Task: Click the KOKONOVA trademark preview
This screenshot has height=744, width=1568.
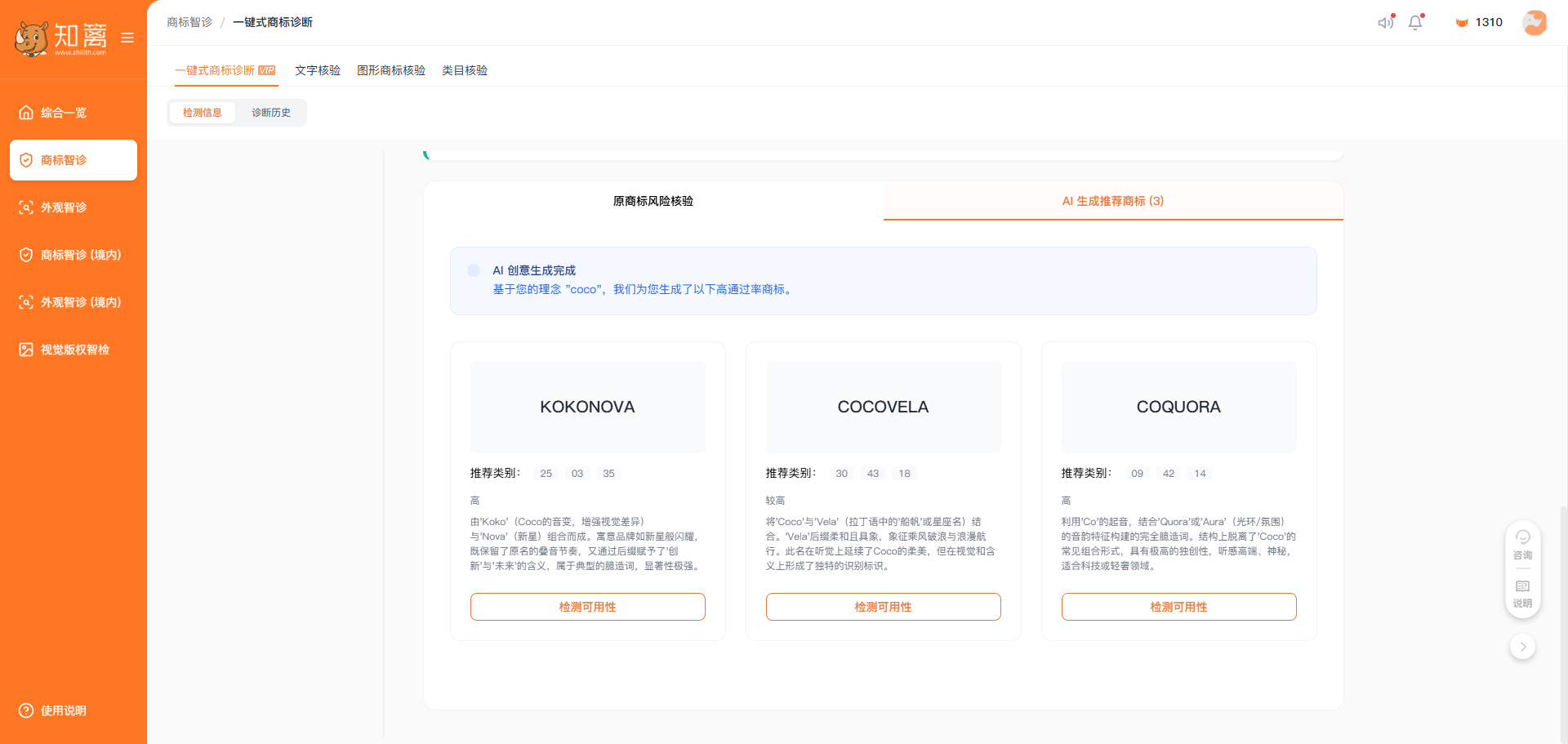Action: (x=588, y=407)
